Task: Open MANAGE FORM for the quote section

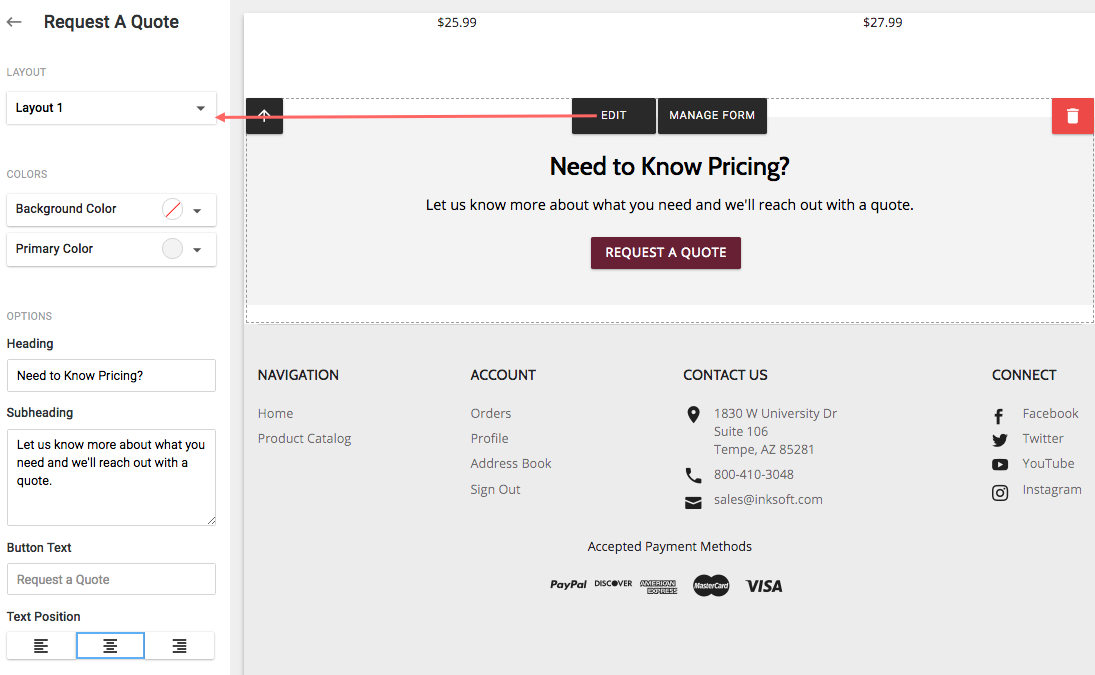Action: click(712, 116)
